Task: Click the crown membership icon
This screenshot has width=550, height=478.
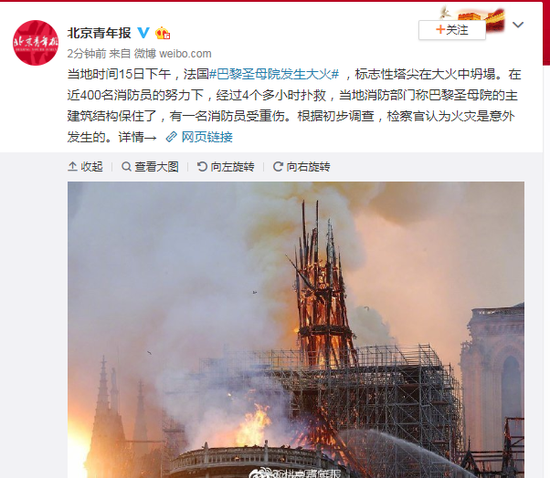Action: click(162, 33)
